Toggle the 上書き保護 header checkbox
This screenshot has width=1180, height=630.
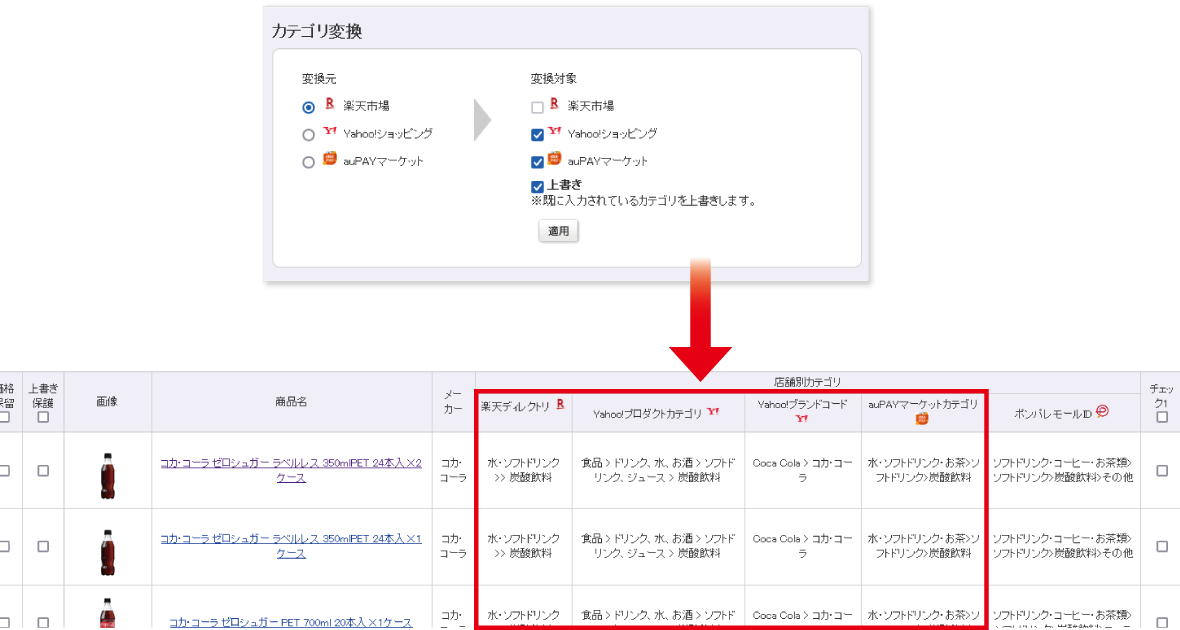[x=43, y=417]
